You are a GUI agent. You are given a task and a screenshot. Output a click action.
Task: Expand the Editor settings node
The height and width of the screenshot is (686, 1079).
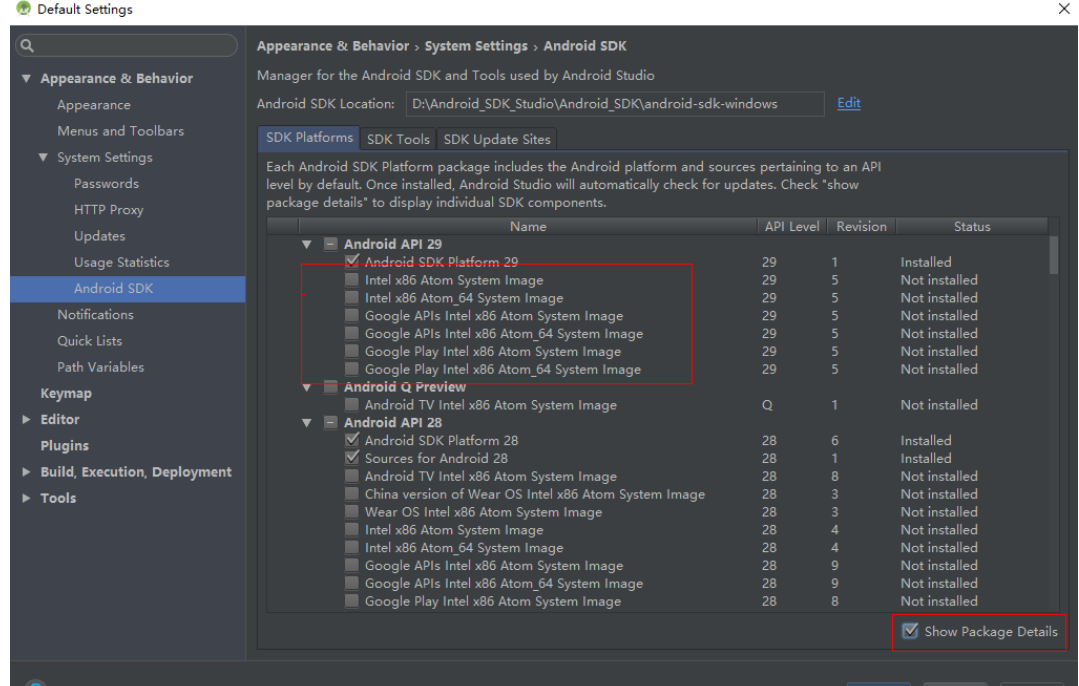pos(26,419)
